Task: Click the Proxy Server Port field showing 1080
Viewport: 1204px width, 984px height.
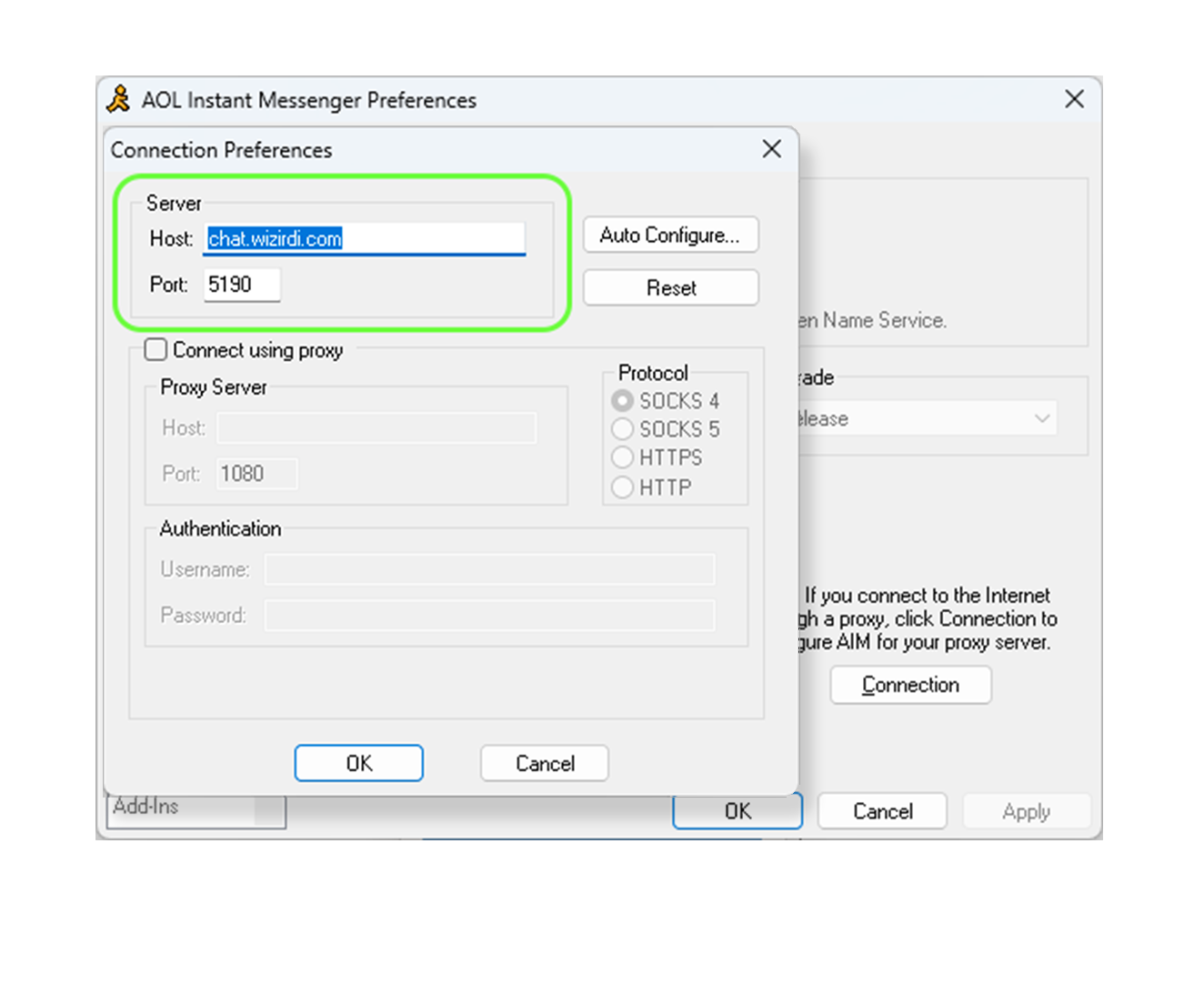Action: coord(256,474)
